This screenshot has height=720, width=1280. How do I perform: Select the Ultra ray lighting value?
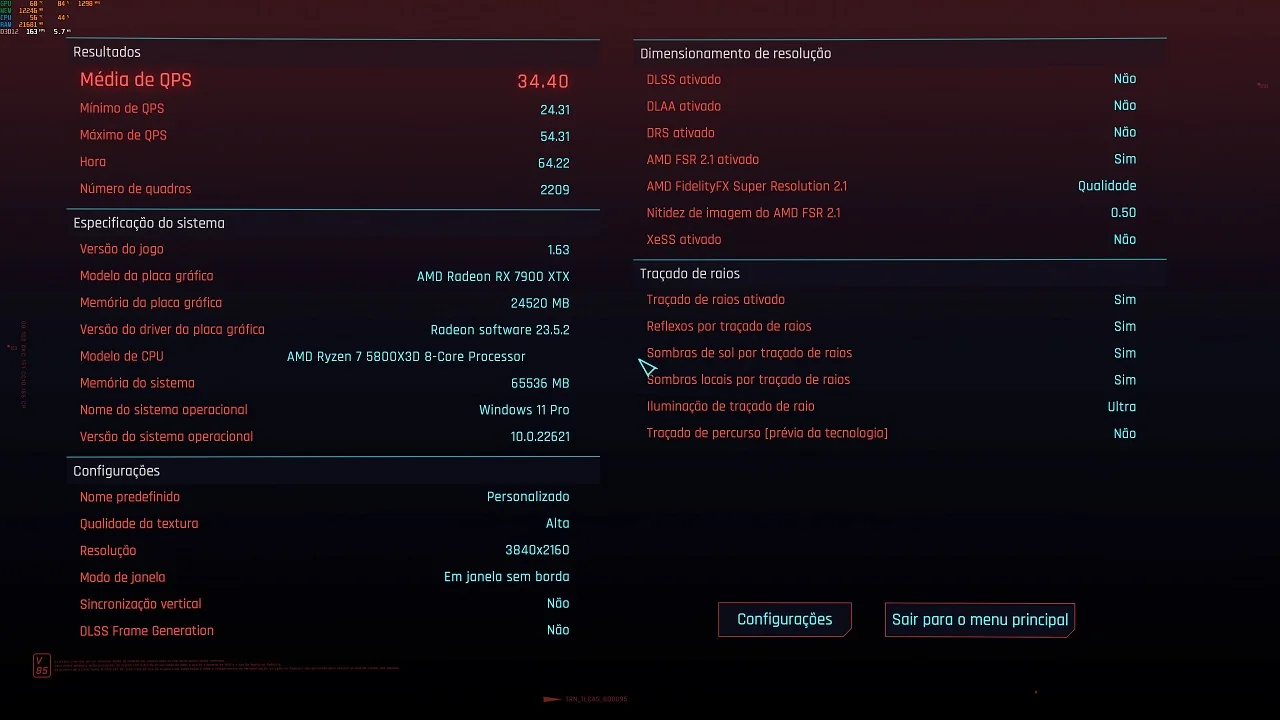[x=1122, y=407]
